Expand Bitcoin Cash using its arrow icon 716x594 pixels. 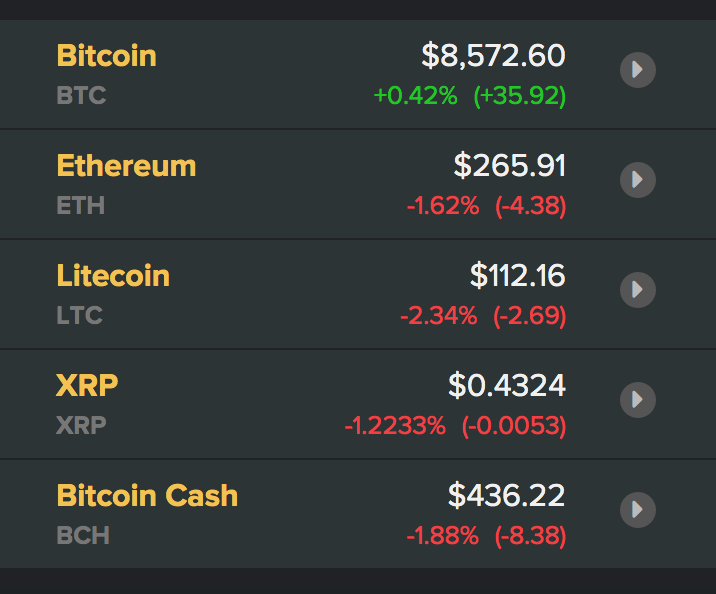637,510
